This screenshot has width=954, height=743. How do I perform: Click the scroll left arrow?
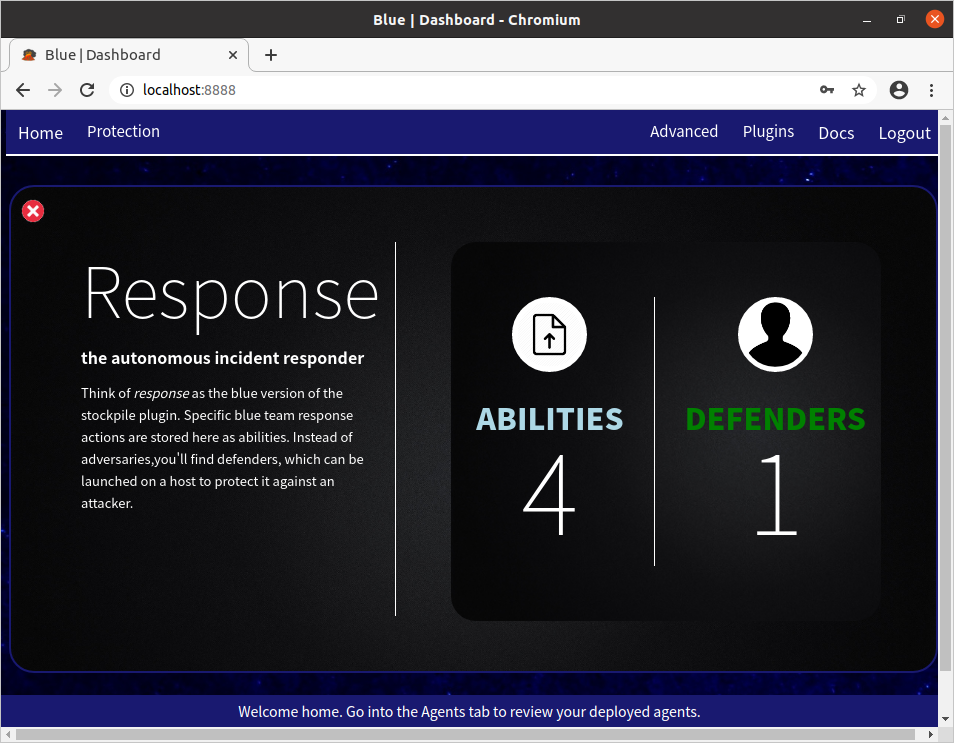coord(7,734)
